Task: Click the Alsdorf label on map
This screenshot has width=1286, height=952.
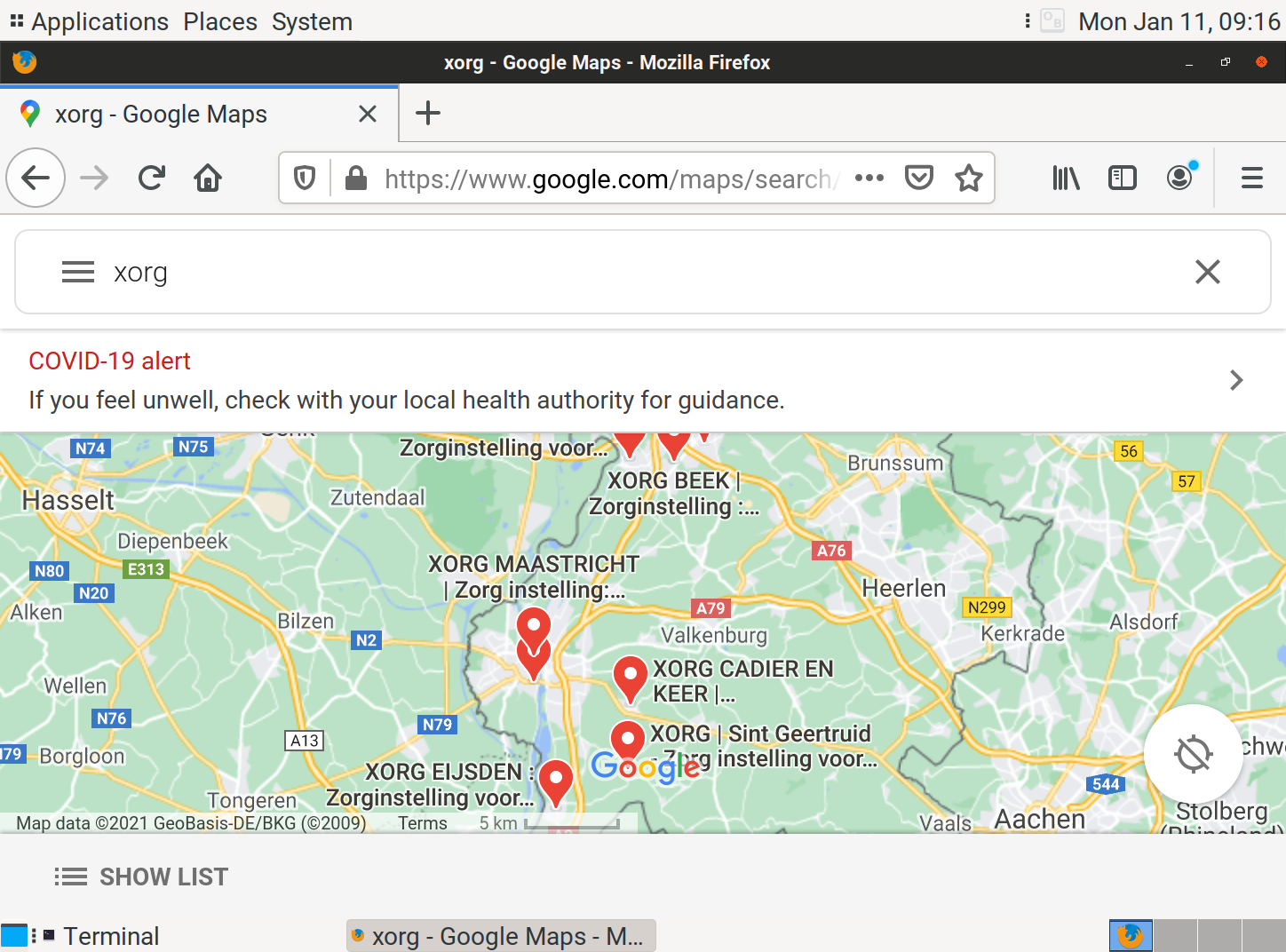Action: coord(1144,622)
